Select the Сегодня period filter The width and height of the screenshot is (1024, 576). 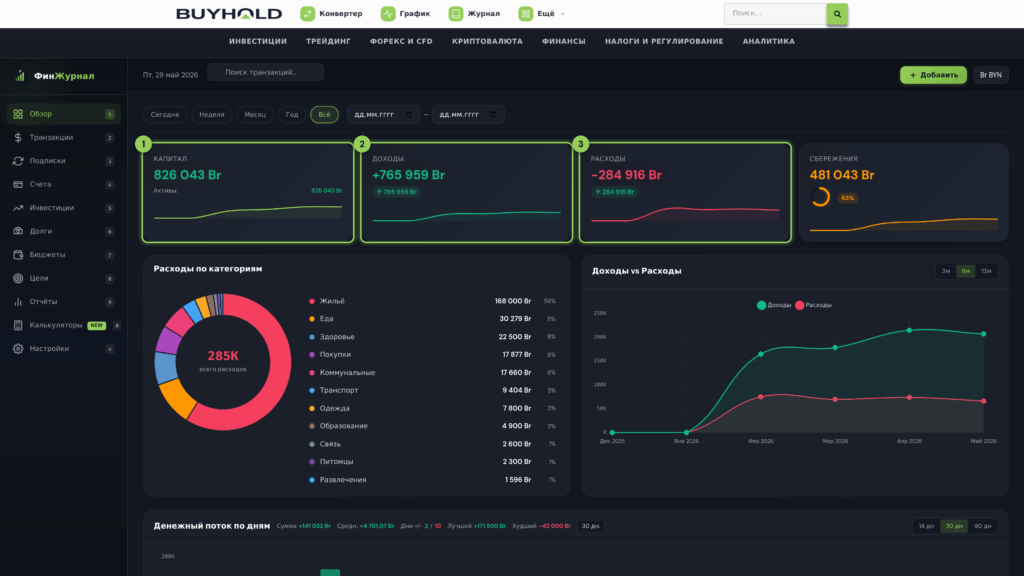tap(165, 114)
